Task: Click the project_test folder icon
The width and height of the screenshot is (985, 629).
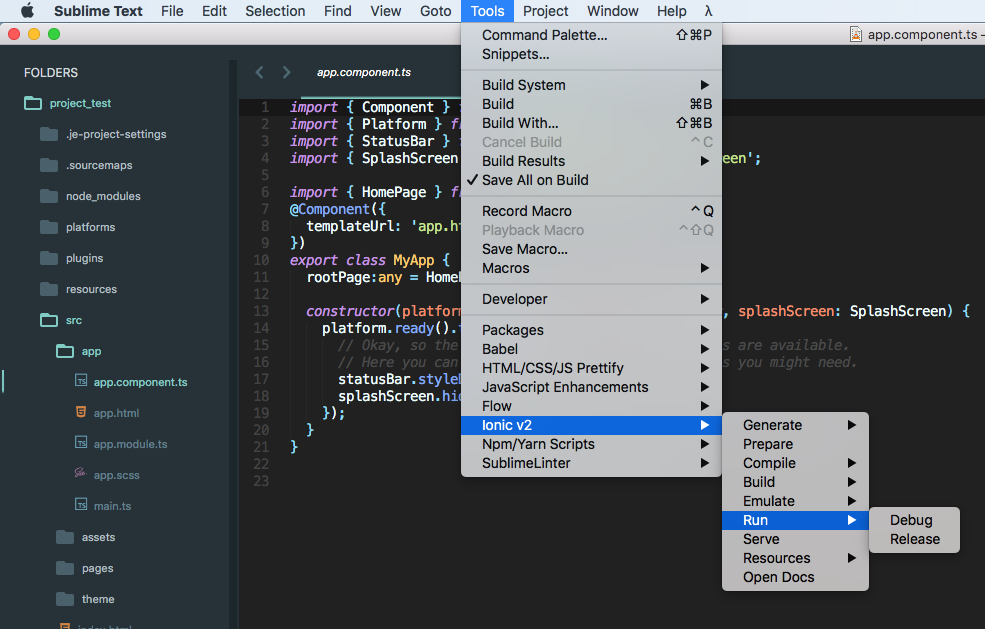Action: point(33,103)
